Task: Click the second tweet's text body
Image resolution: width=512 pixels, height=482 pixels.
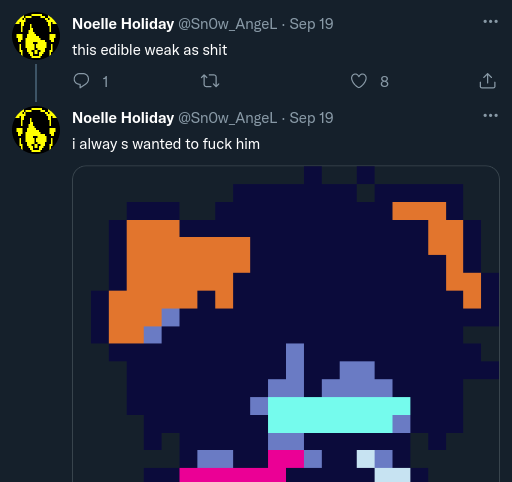Action: [x=166, y=144]
